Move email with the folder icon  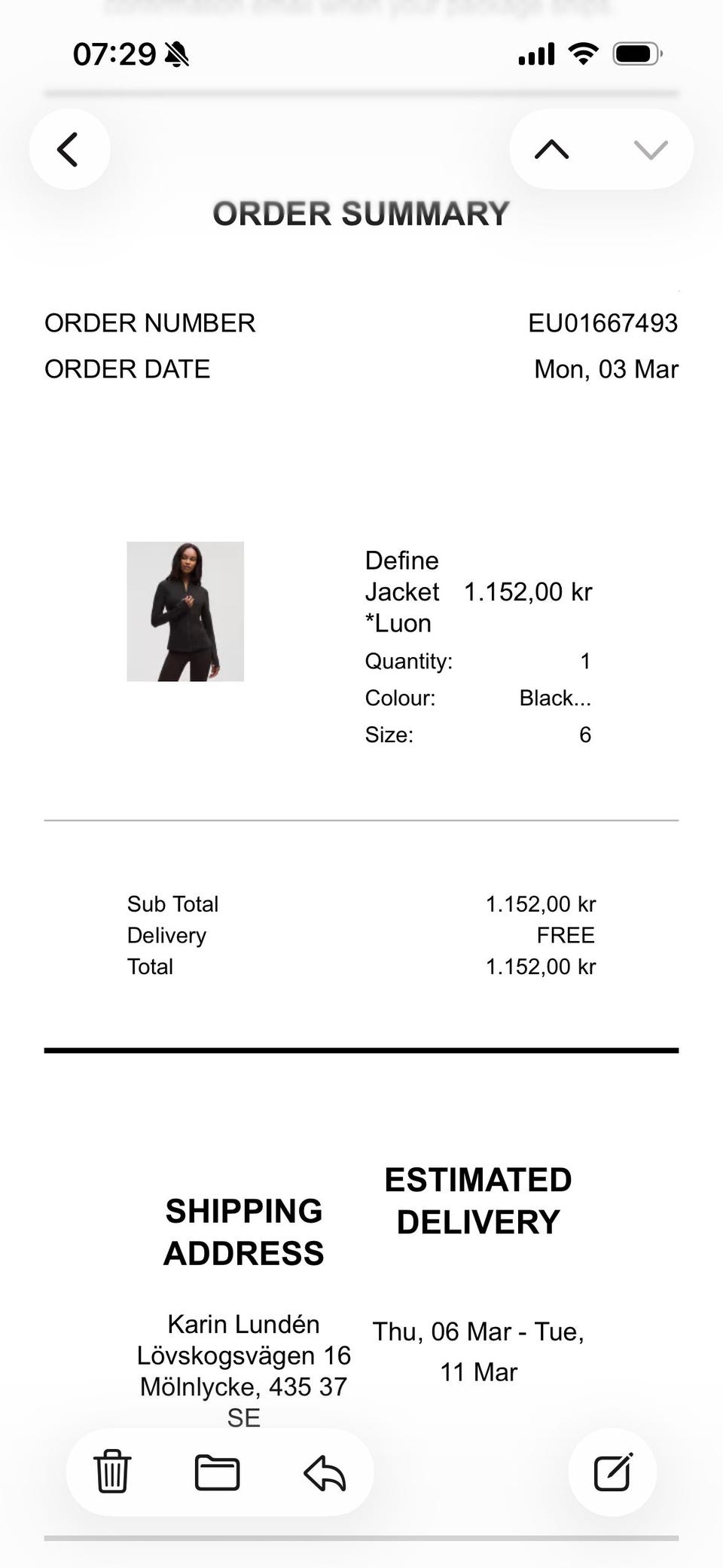[x=217, y=1472]
